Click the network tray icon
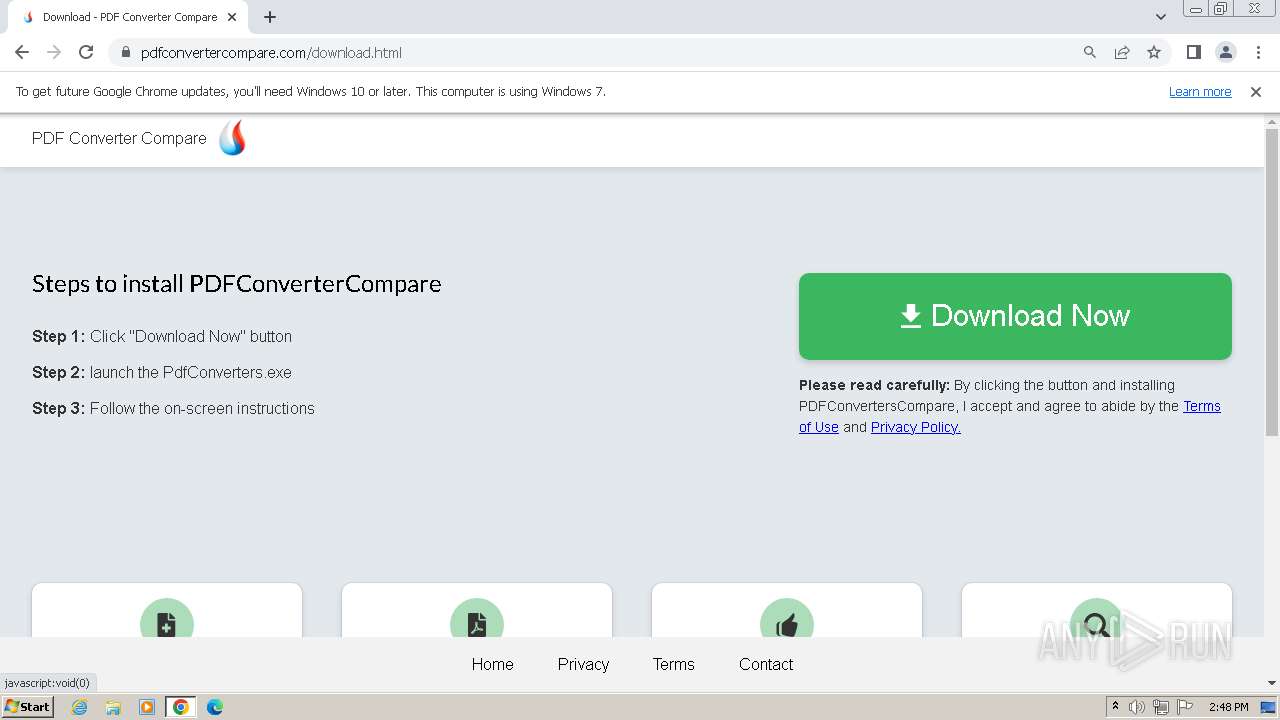The height and width of the screenshot is (720, 1280). point(1161,707)
